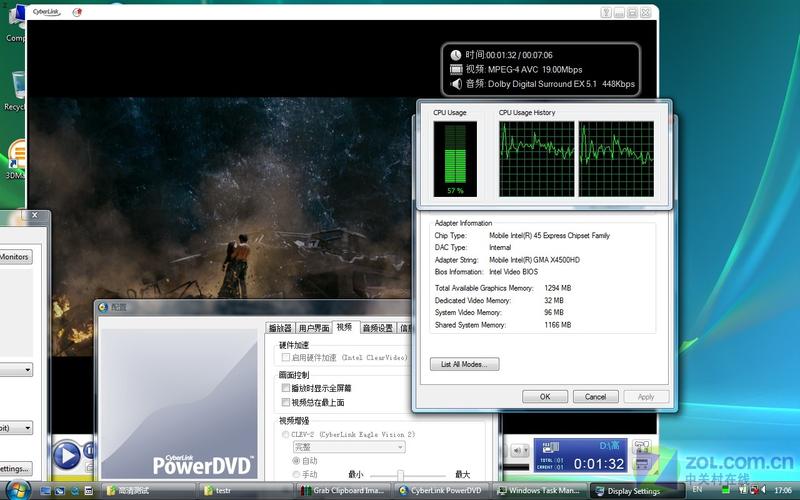Screen dimensions: 800x500
Task: Click the 0:01:32 playback time display
Action: 598,464
